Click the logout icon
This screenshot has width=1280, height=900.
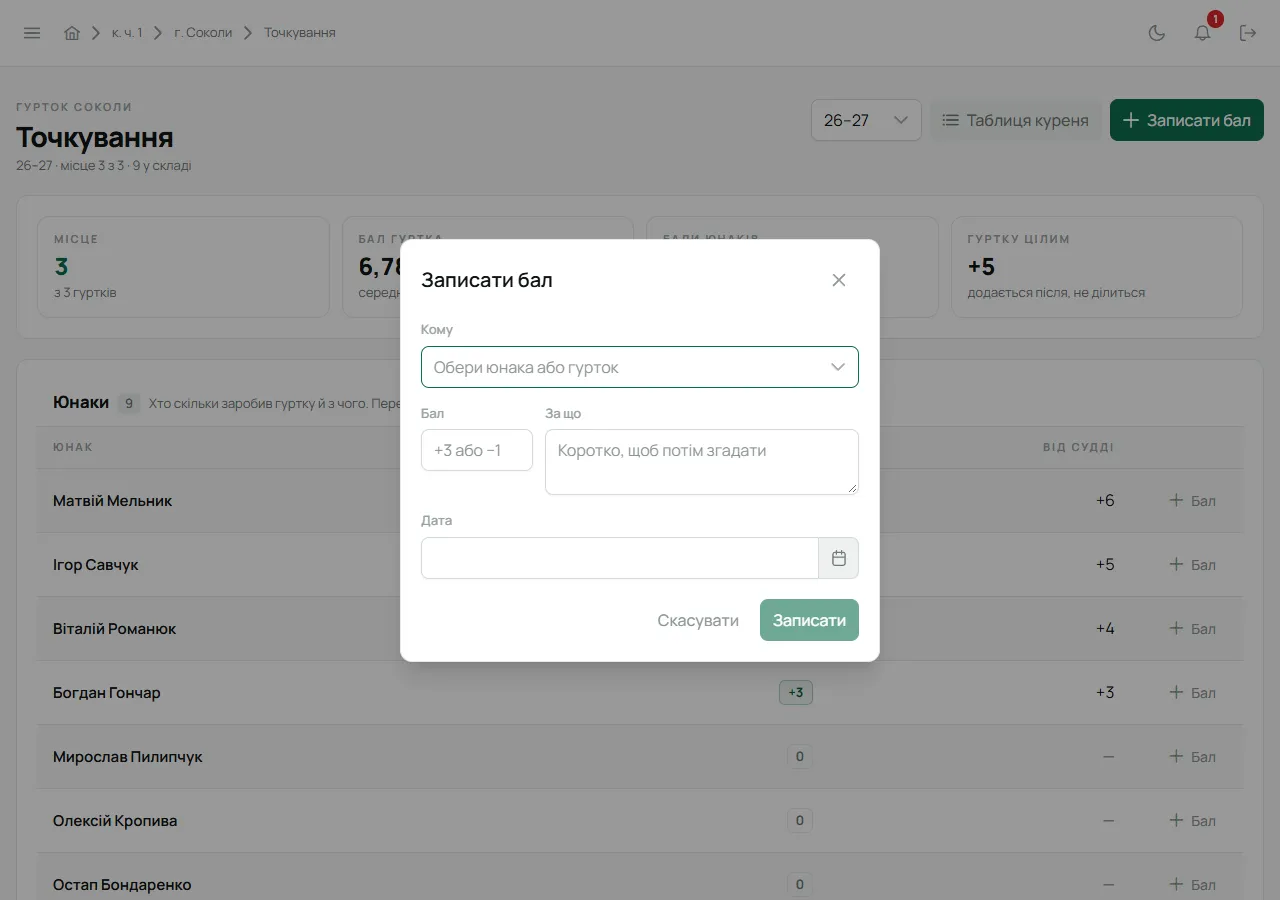pyautogui.click(x=1248, y=33)
